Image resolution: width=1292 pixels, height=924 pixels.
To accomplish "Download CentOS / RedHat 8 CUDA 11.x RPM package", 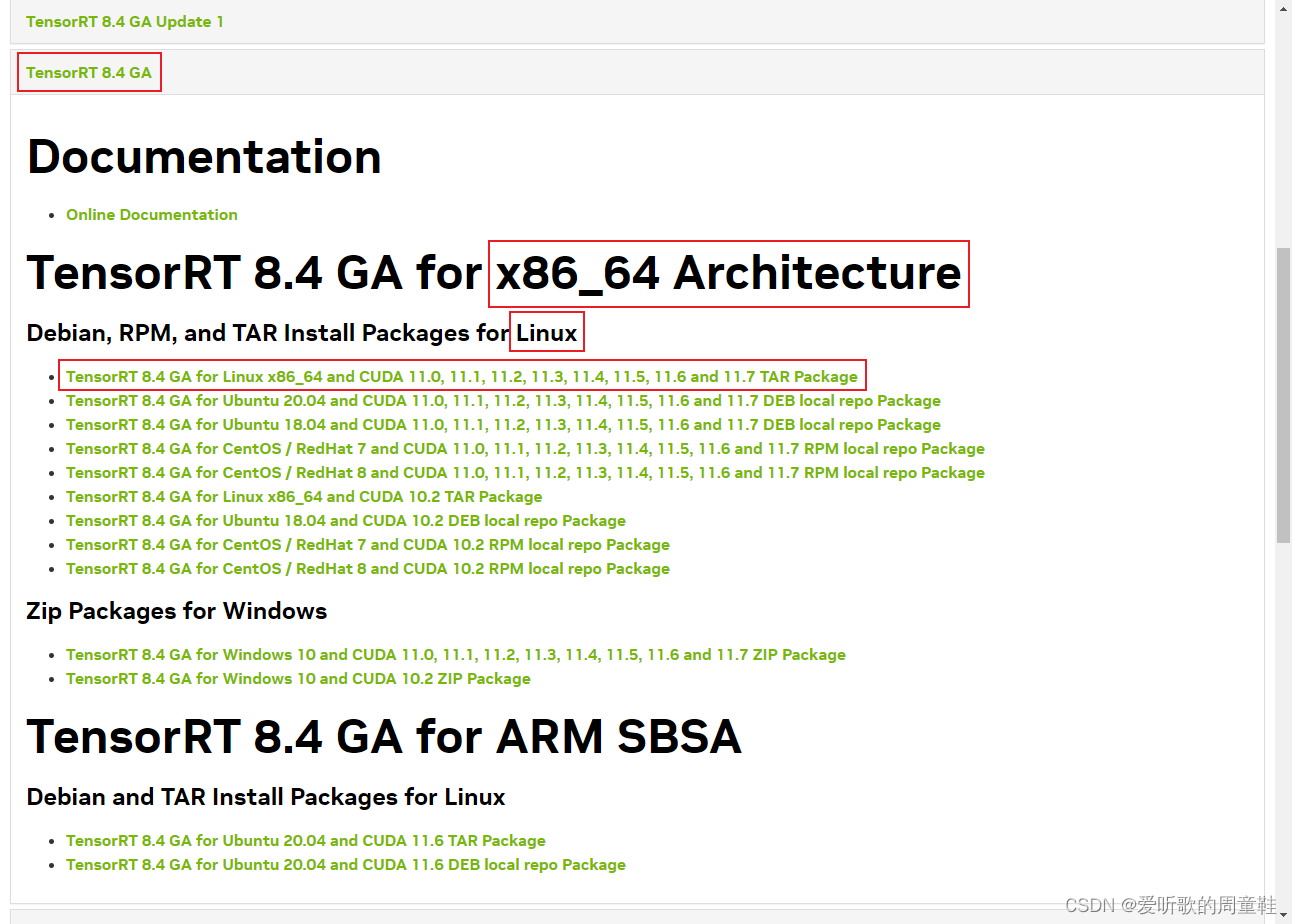I will [x=525, y=472].
